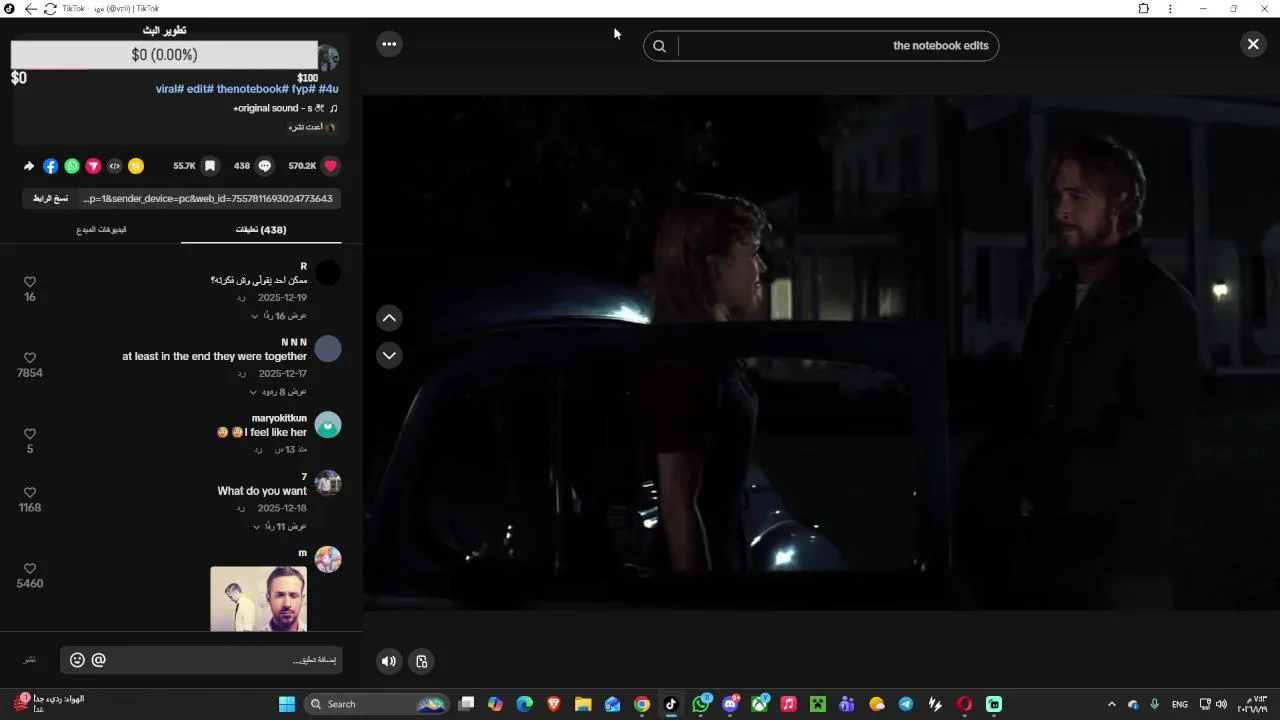The width and height of the screenshot is (1280, 720).
Task: Open the #thenotebook hashtag link
Action: [x=253, y=89]
